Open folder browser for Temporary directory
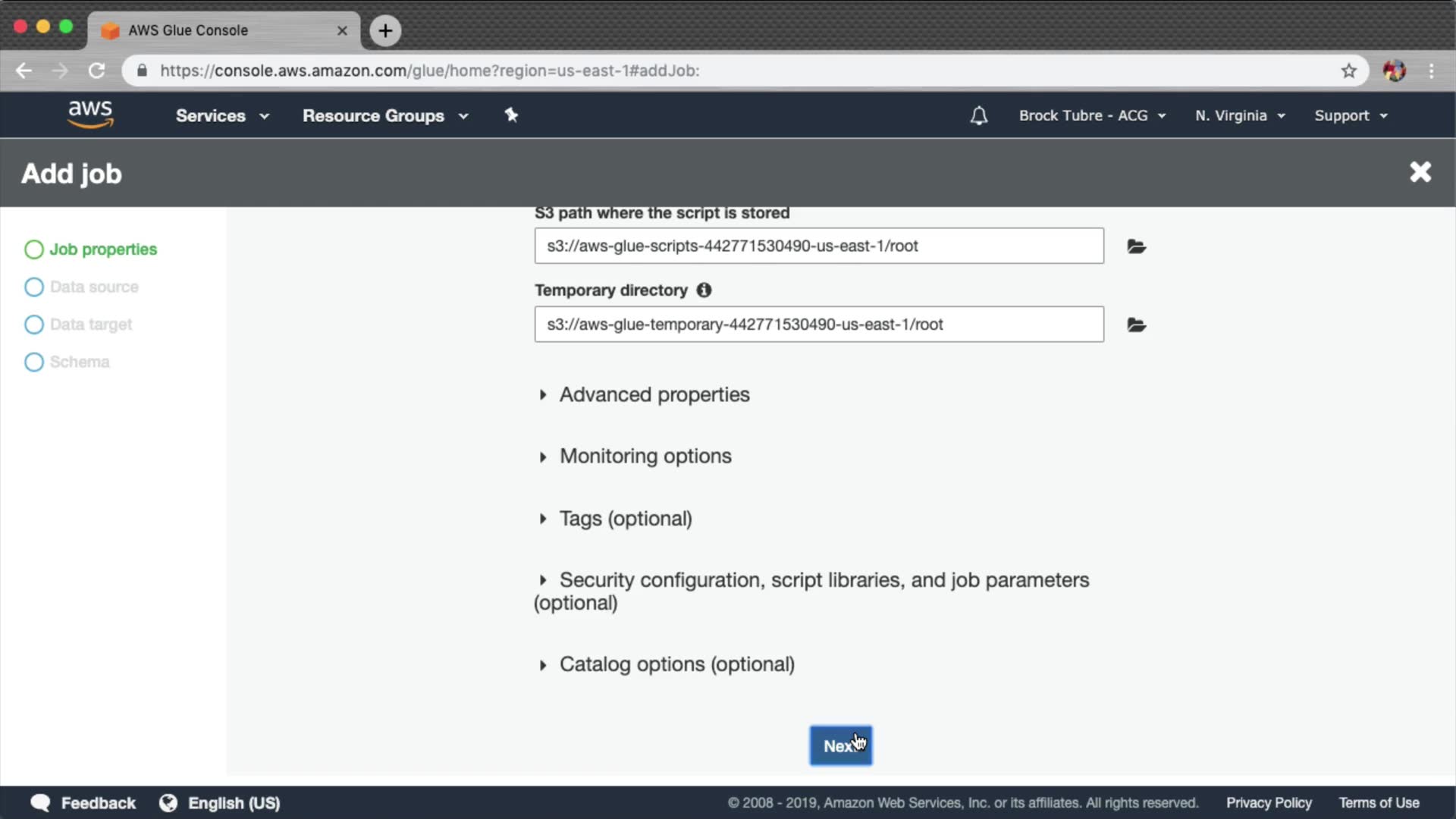The height and width of the screenshot is (819, 1456). (1136, 325)
